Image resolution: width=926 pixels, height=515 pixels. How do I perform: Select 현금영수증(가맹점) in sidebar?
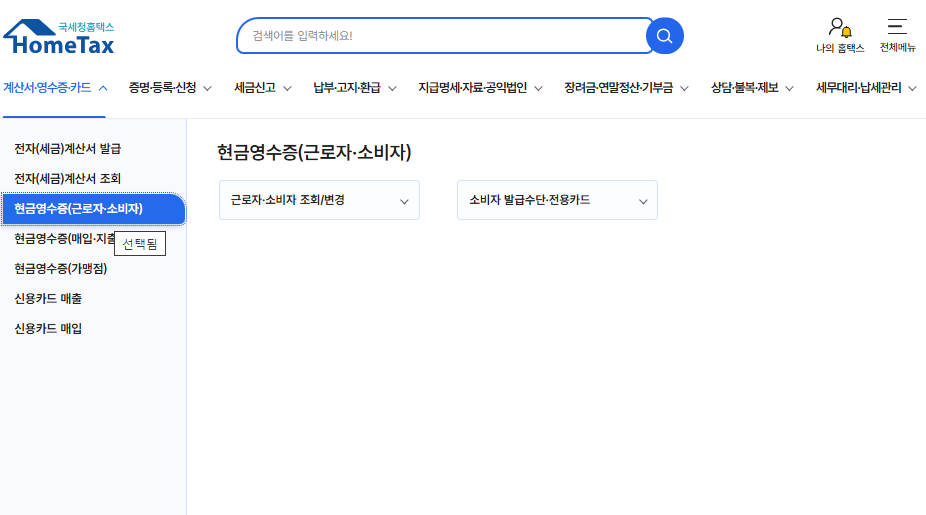[x=61, y=269]
